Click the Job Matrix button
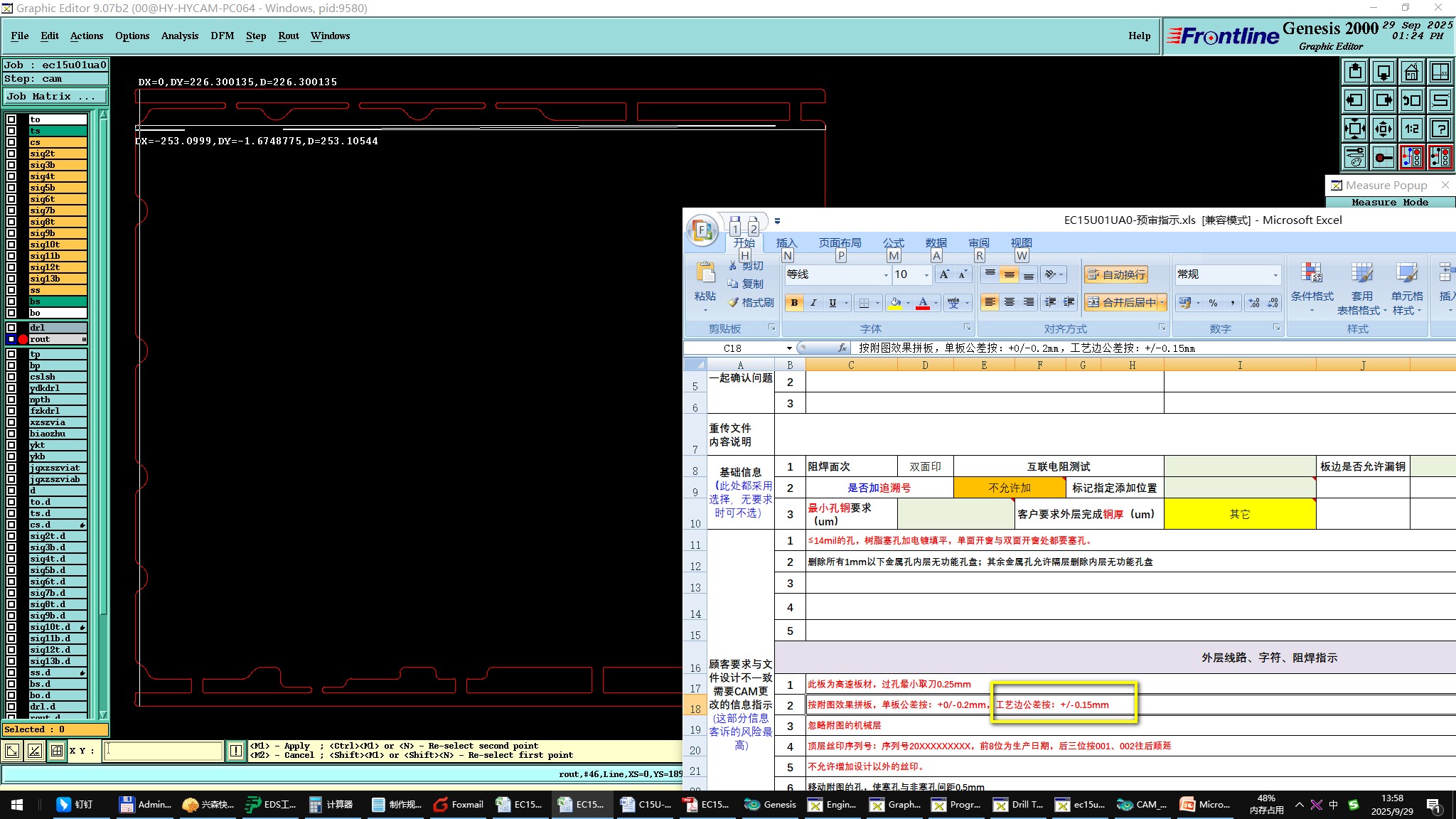 pos(55,97)
